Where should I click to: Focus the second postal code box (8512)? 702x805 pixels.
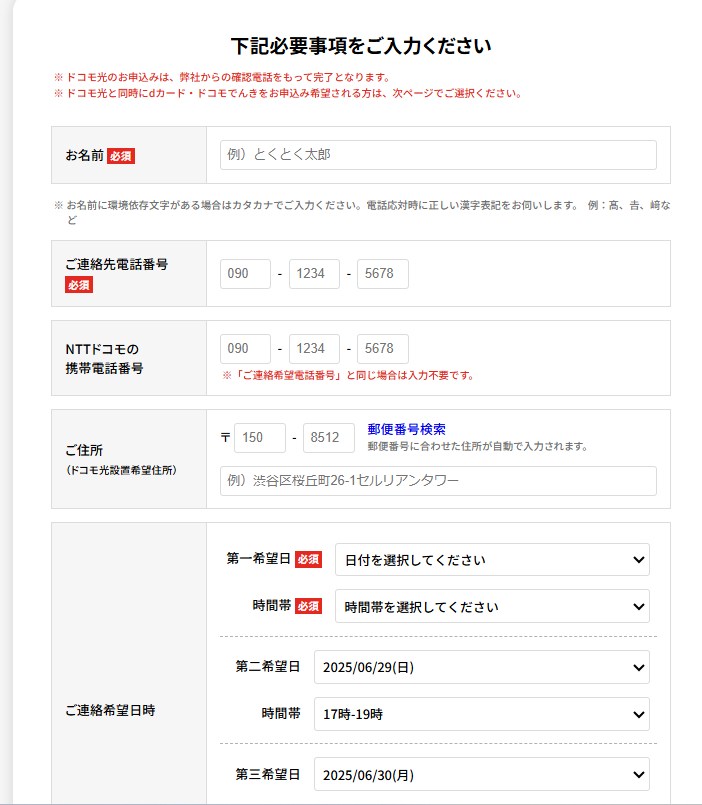pos(329,438)
